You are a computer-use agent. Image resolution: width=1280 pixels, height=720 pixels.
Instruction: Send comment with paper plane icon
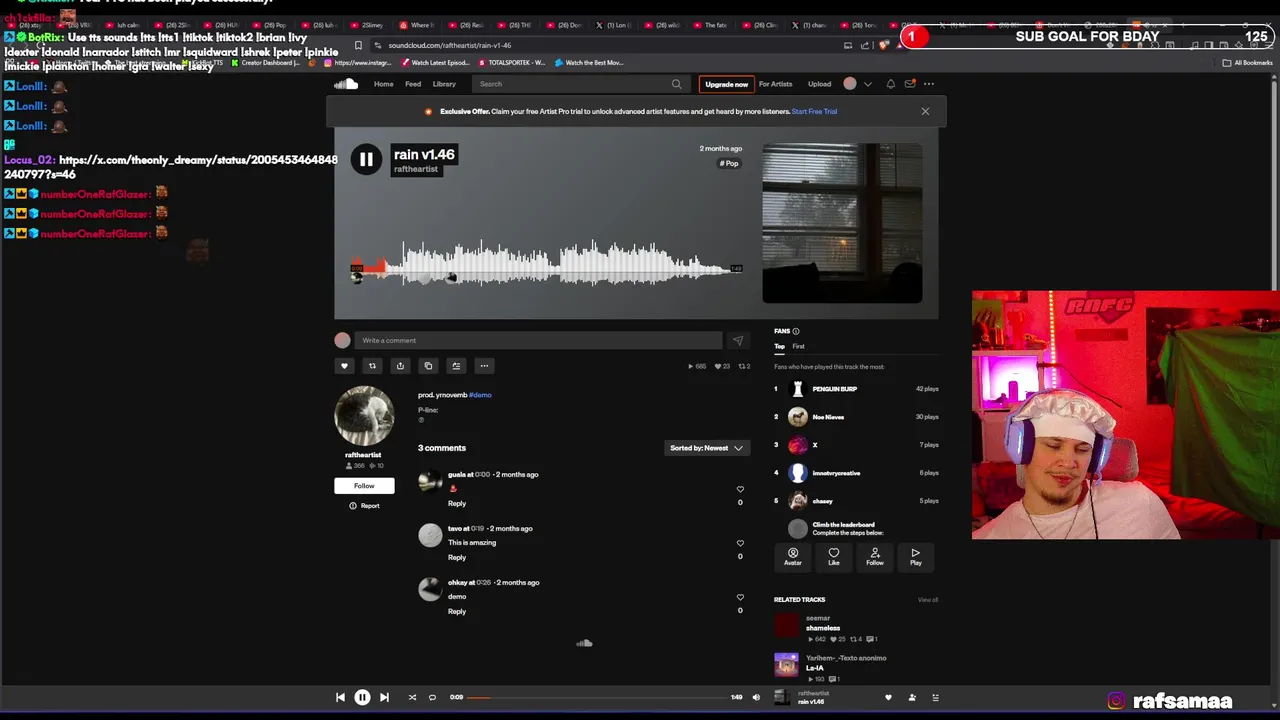click(738, 340)
